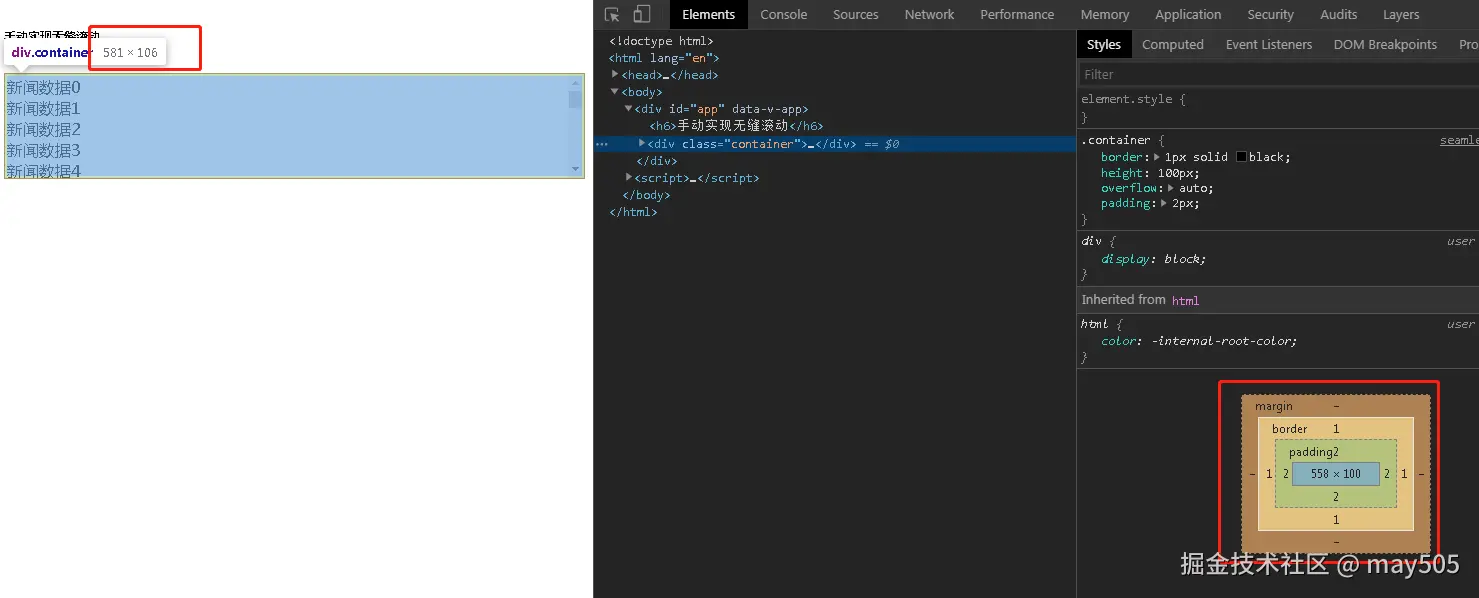Open the black border color swatch
The width and height of the screenshot is (1479, 598).
pos(1242,157)
